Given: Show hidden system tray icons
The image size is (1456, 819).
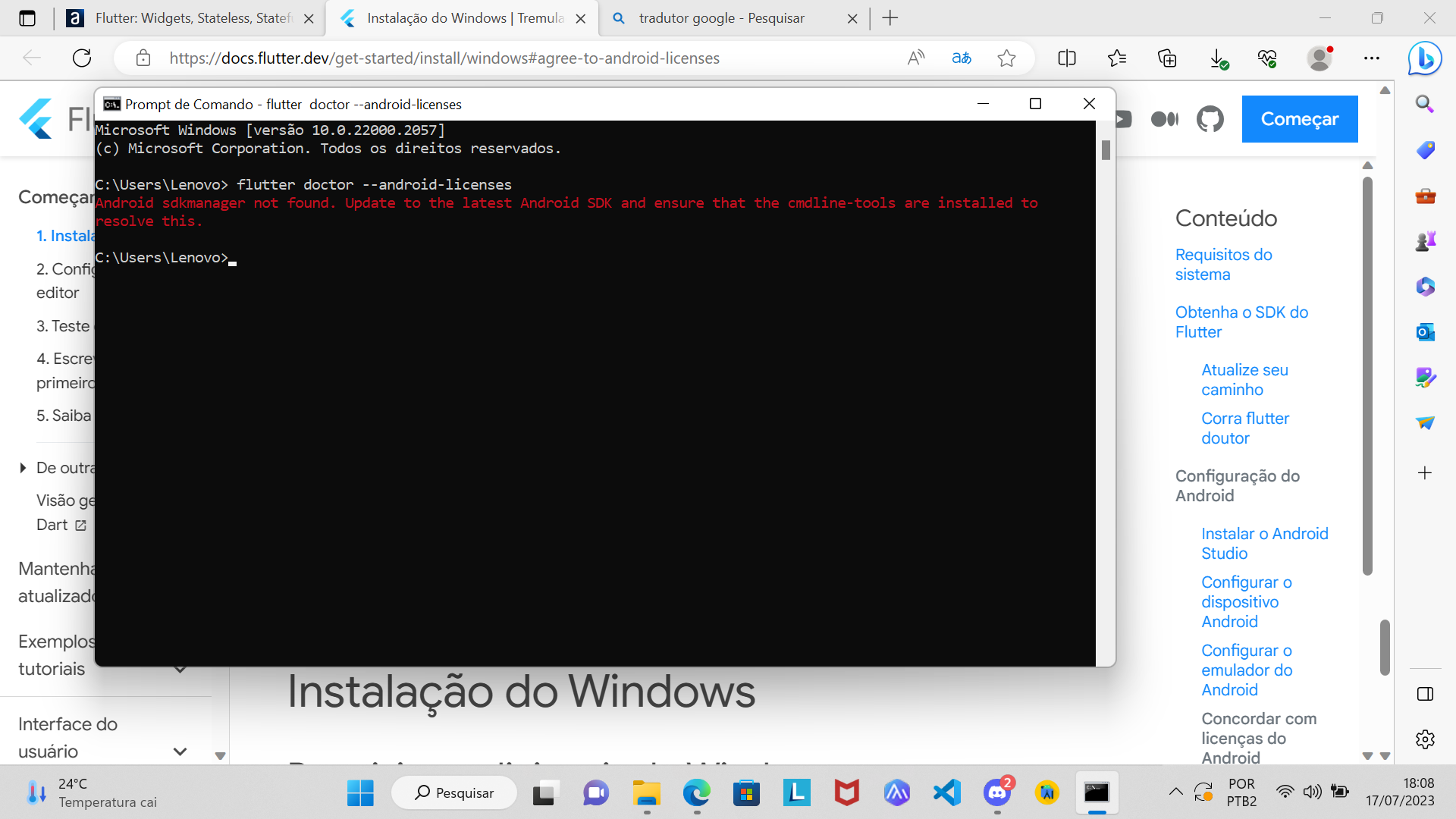Looking at the screenshot, I should point(1175,792).
